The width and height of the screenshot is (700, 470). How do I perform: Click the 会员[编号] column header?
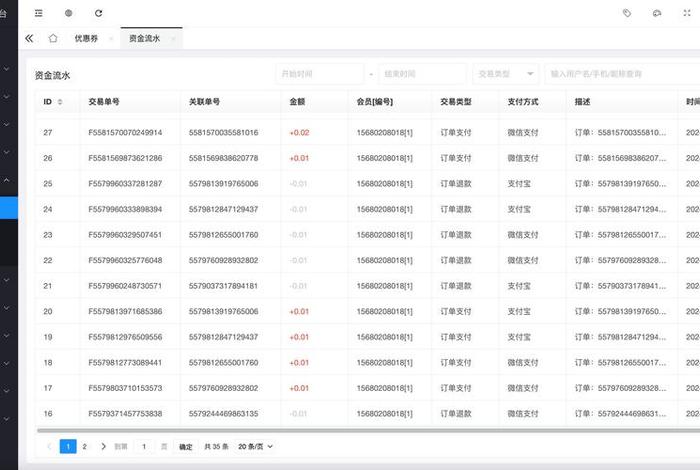[x=375, y=102]
